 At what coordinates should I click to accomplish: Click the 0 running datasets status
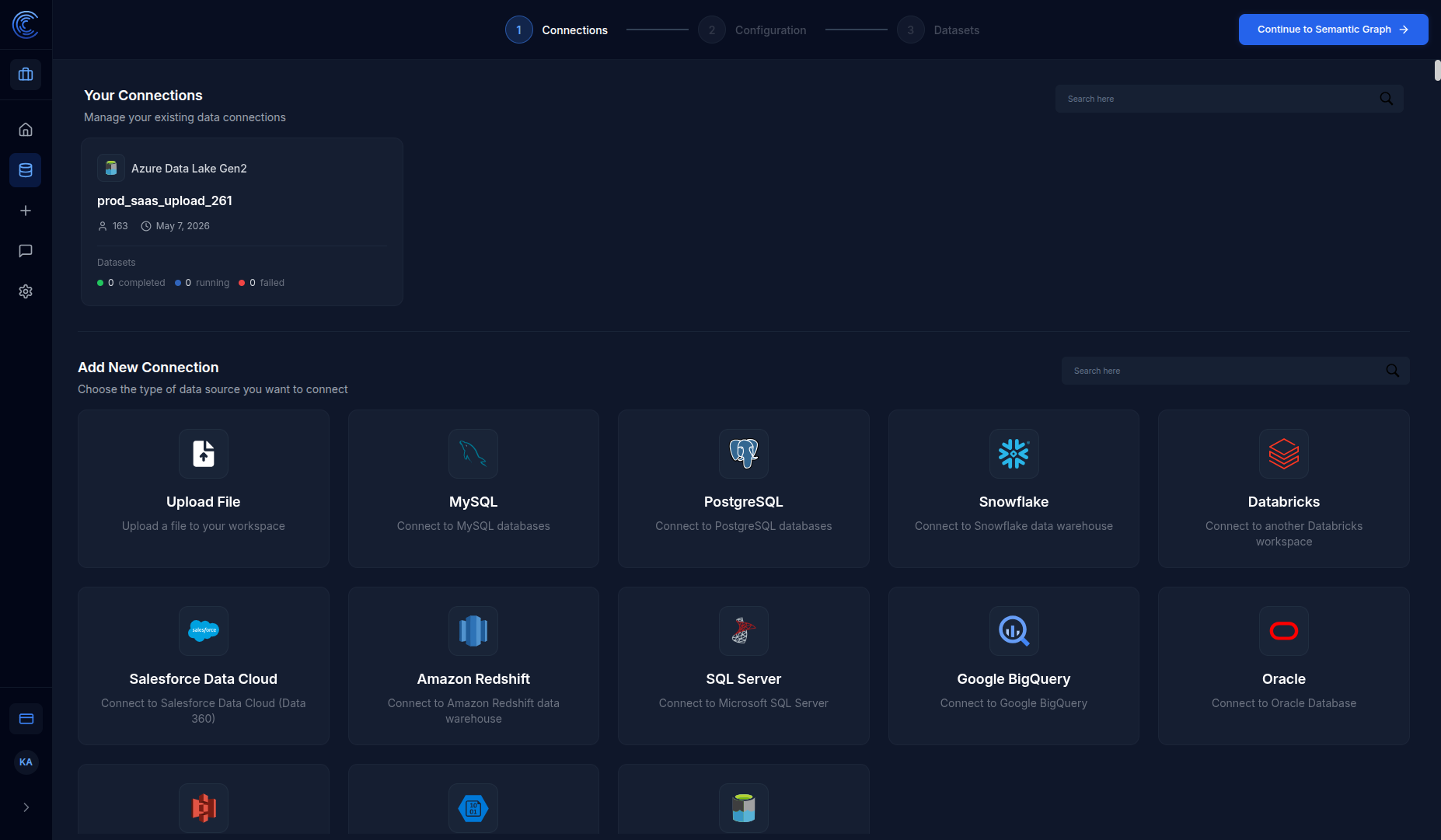(202, 283)
